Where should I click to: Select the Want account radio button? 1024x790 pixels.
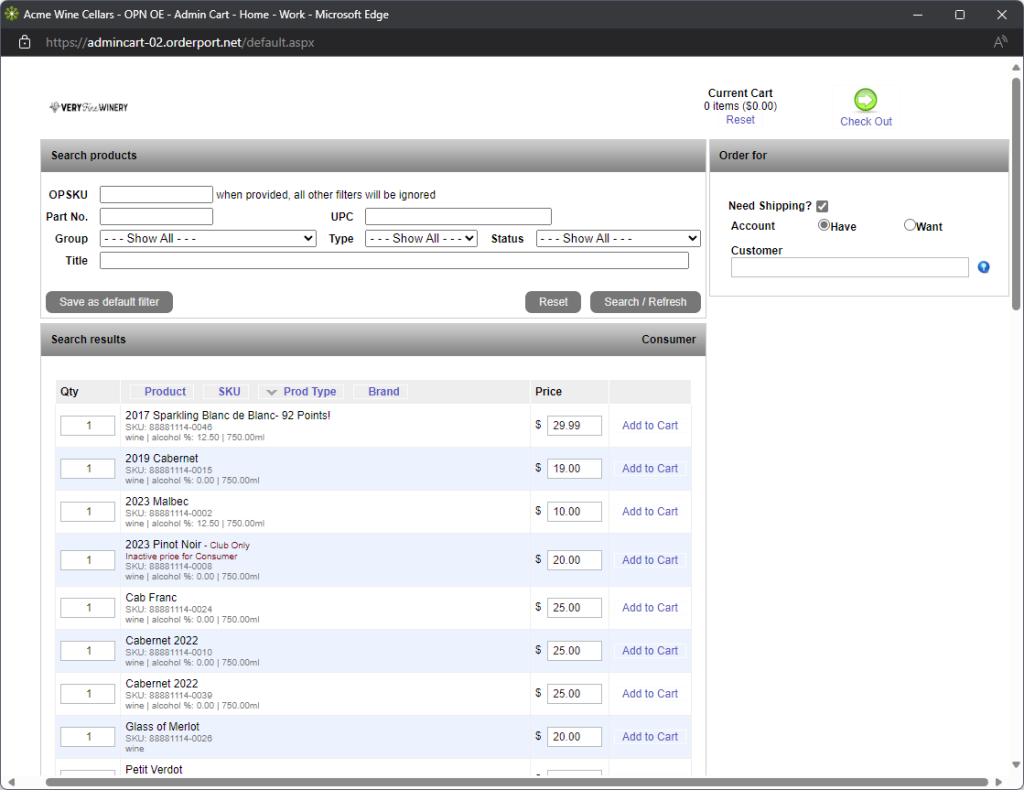910,225
